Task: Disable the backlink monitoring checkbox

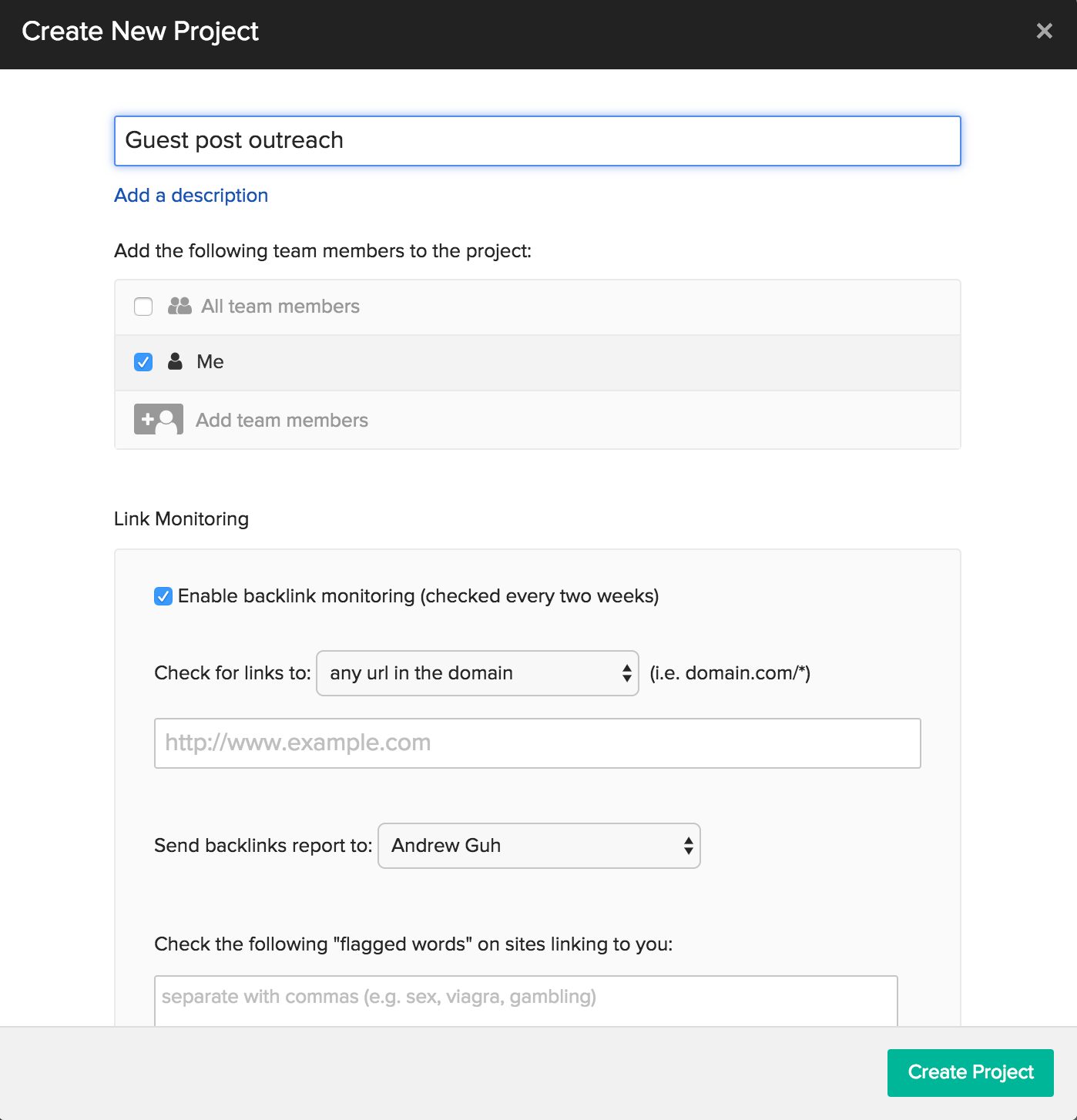Action: pyautogui.click(x=163, y=596)
